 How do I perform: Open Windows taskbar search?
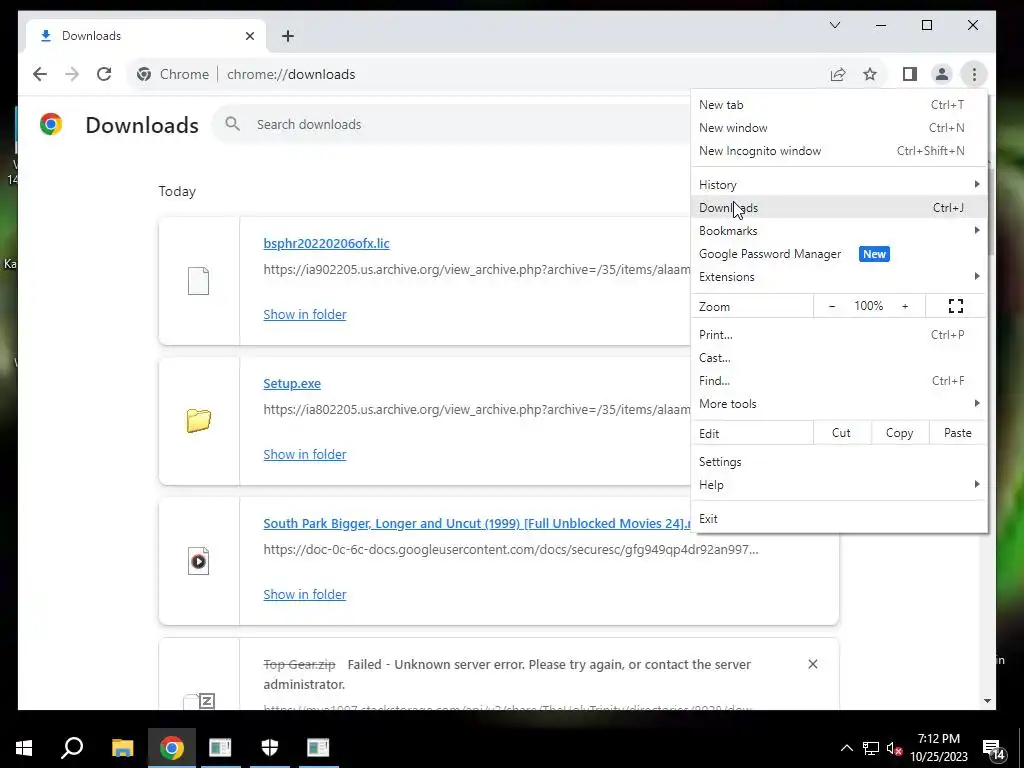pos(72,748)
